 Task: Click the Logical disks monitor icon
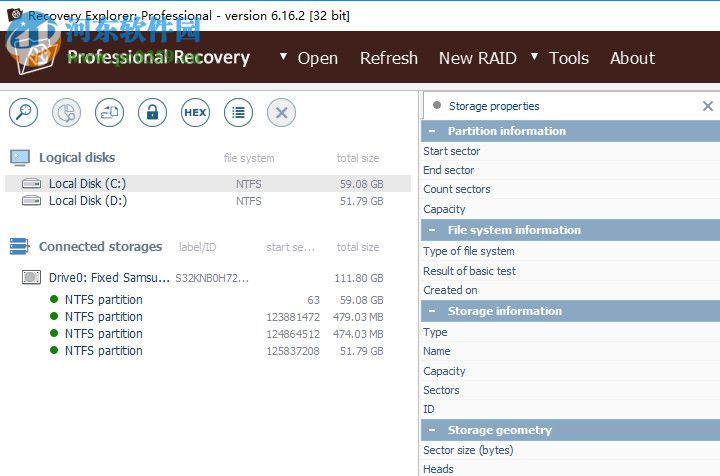tap(20, 157)
